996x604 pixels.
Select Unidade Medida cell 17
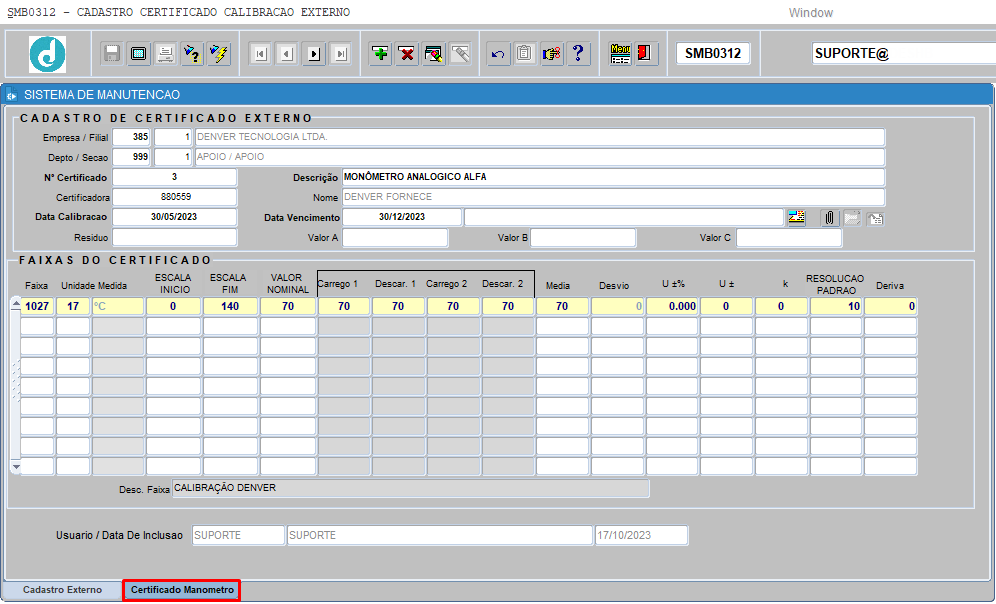click(73, 306)
